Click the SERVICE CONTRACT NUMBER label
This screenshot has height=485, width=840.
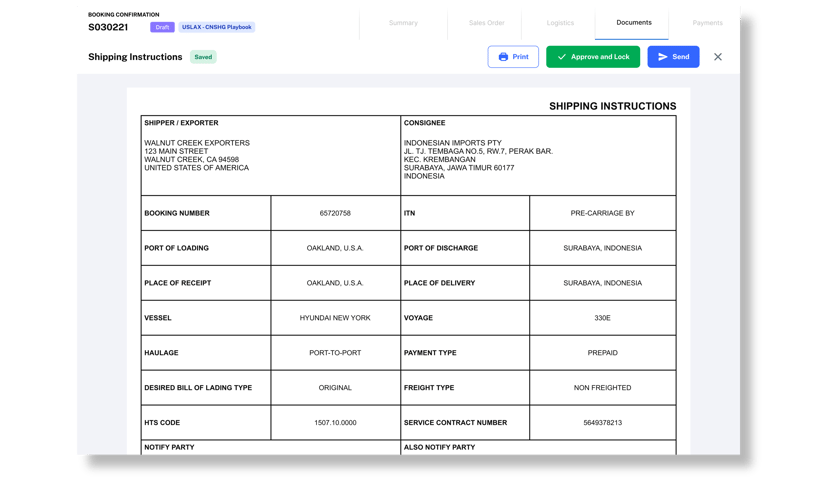point(455,423)
